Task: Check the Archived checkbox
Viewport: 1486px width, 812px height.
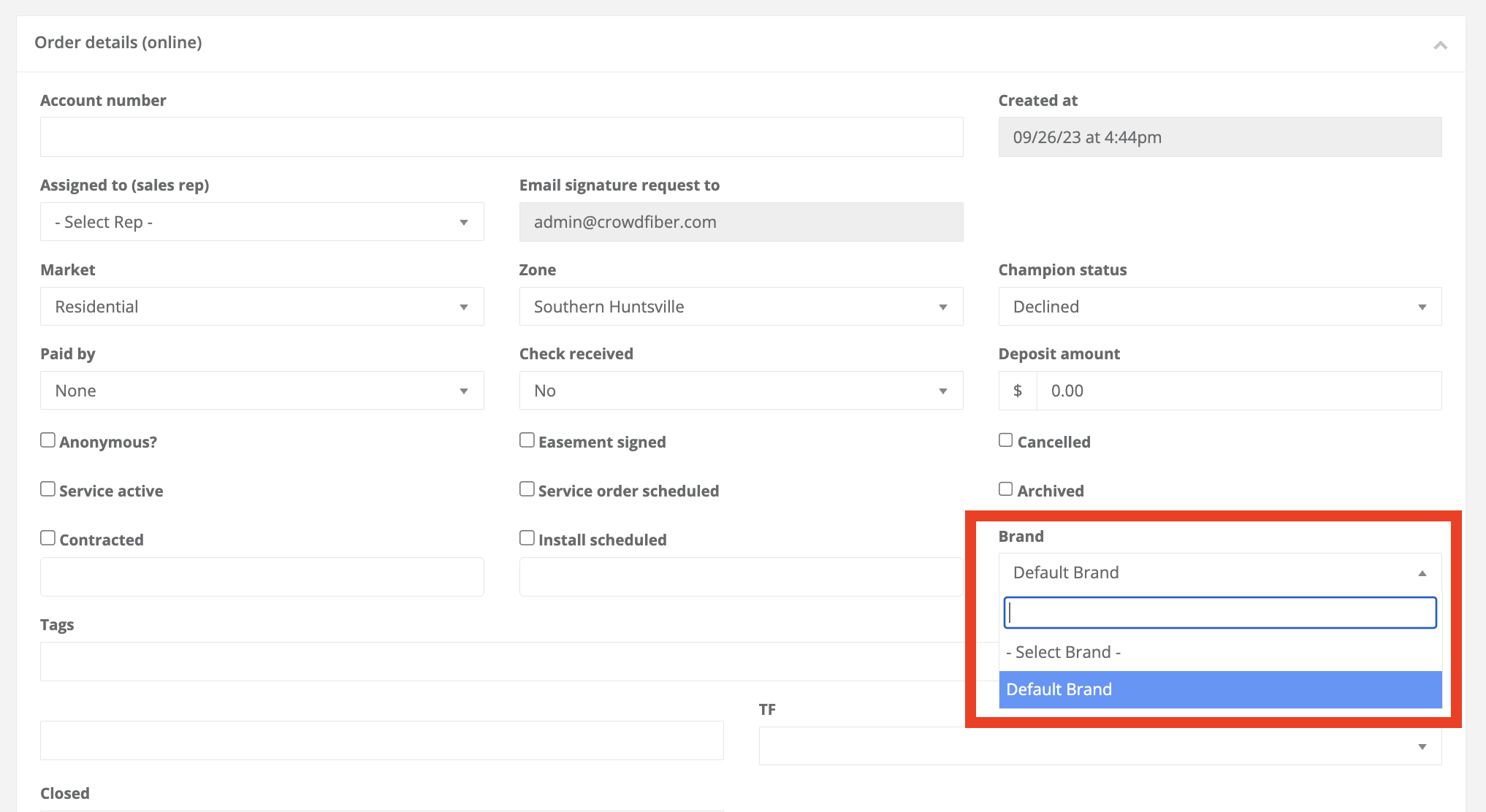Action: tap(1006, 489)
